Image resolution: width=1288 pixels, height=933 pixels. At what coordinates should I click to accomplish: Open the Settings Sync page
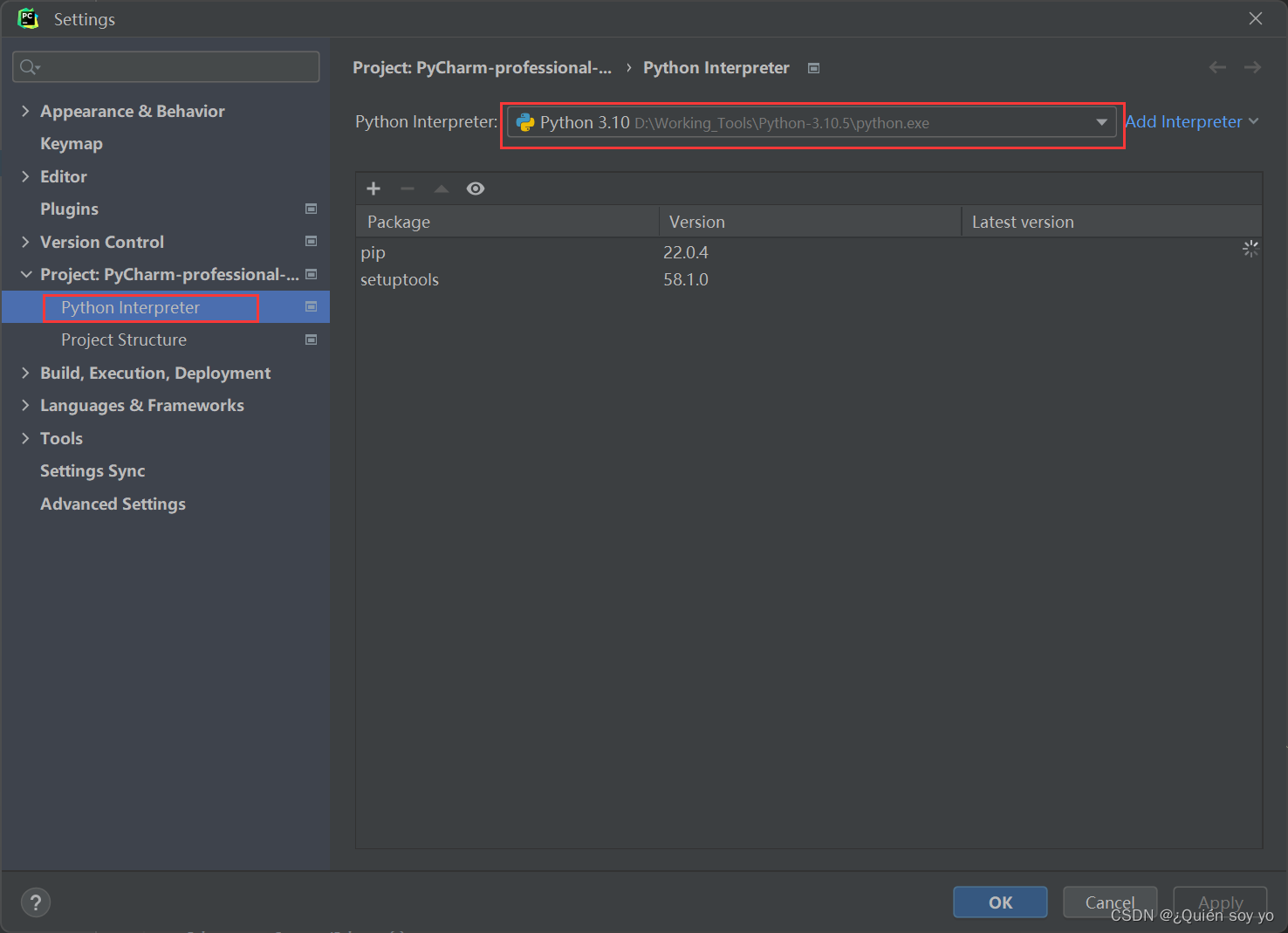pyautogui.click(x=92, y=470)
